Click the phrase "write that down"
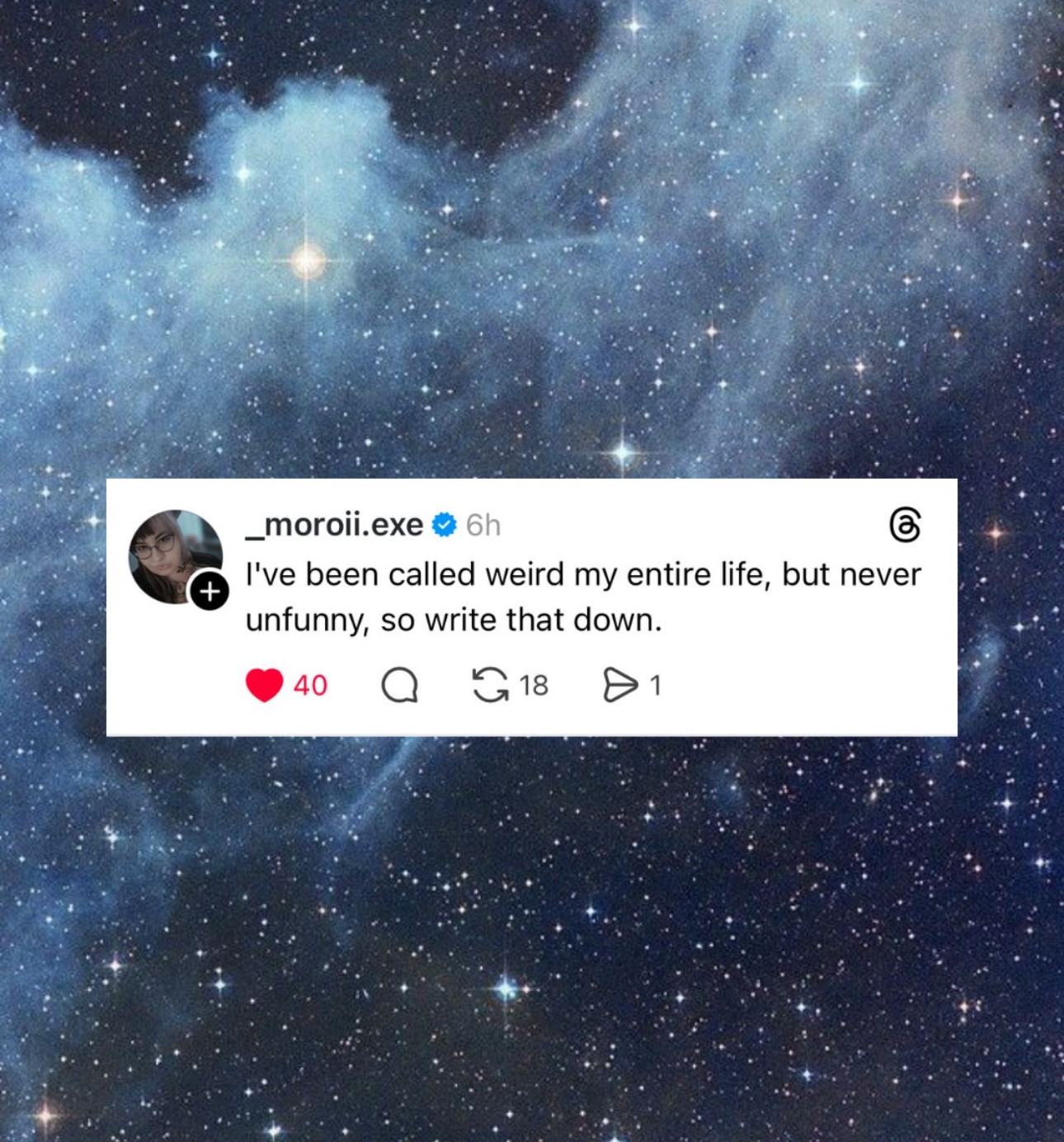This screenshot has width=1064, height=1142. (x=543, y=620)
